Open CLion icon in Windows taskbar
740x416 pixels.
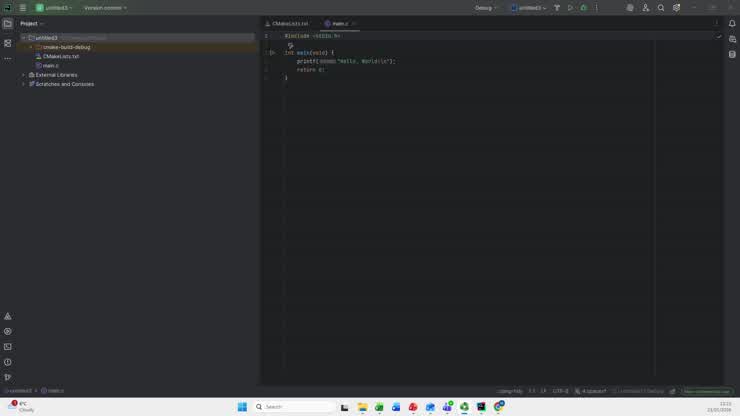[x=481, y=407]
